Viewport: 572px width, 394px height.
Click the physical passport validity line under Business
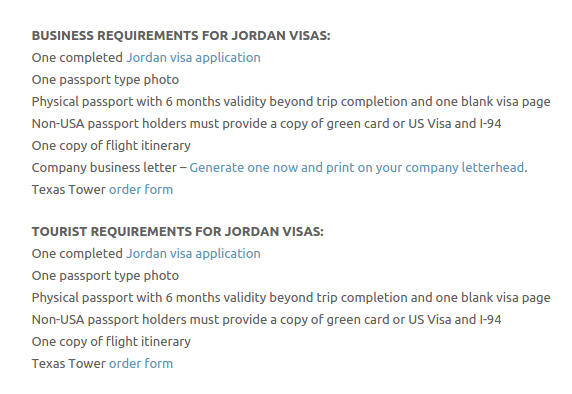pyautogui.click(x=291, y=102)
